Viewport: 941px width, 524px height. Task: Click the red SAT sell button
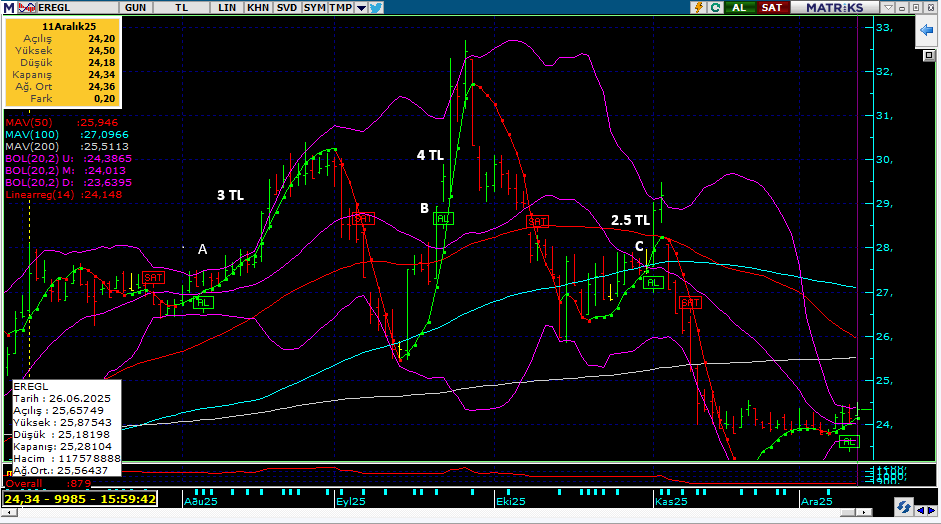[x=771, y=7]
